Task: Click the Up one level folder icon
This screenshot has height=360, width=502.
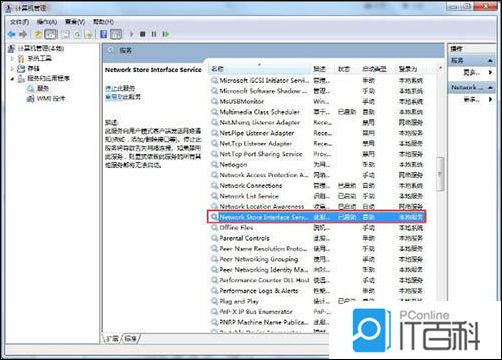Action: (x=38, y=34)
